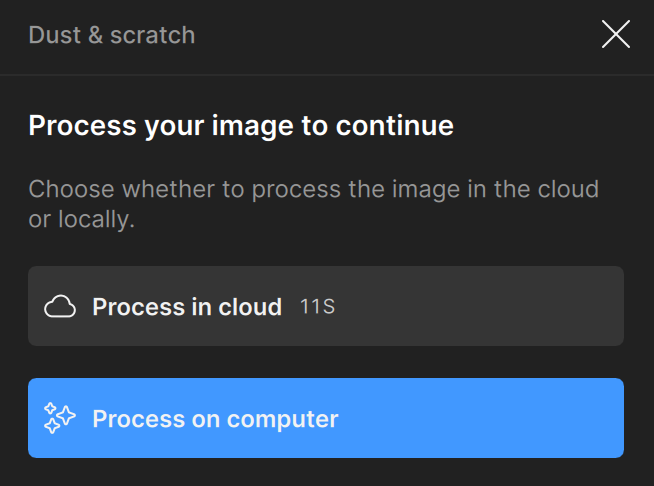Click the 'or locally.' line of the description

pyautogui.click(x=81, y=220)
